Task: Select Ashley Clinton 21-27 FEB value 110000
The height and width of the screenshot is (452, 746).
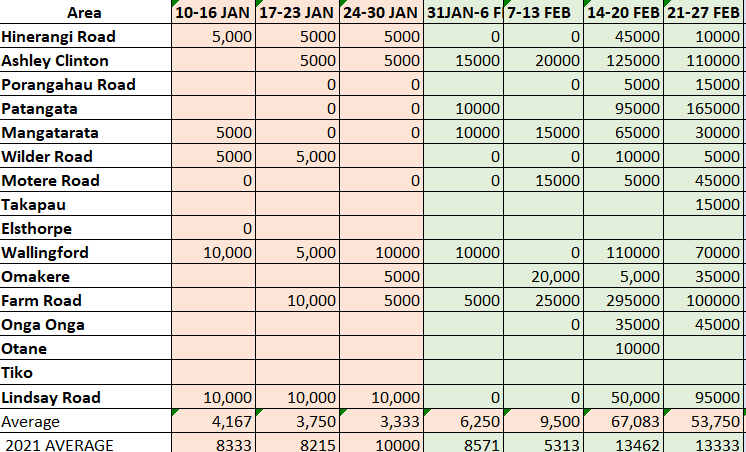Action: [705, 60]
